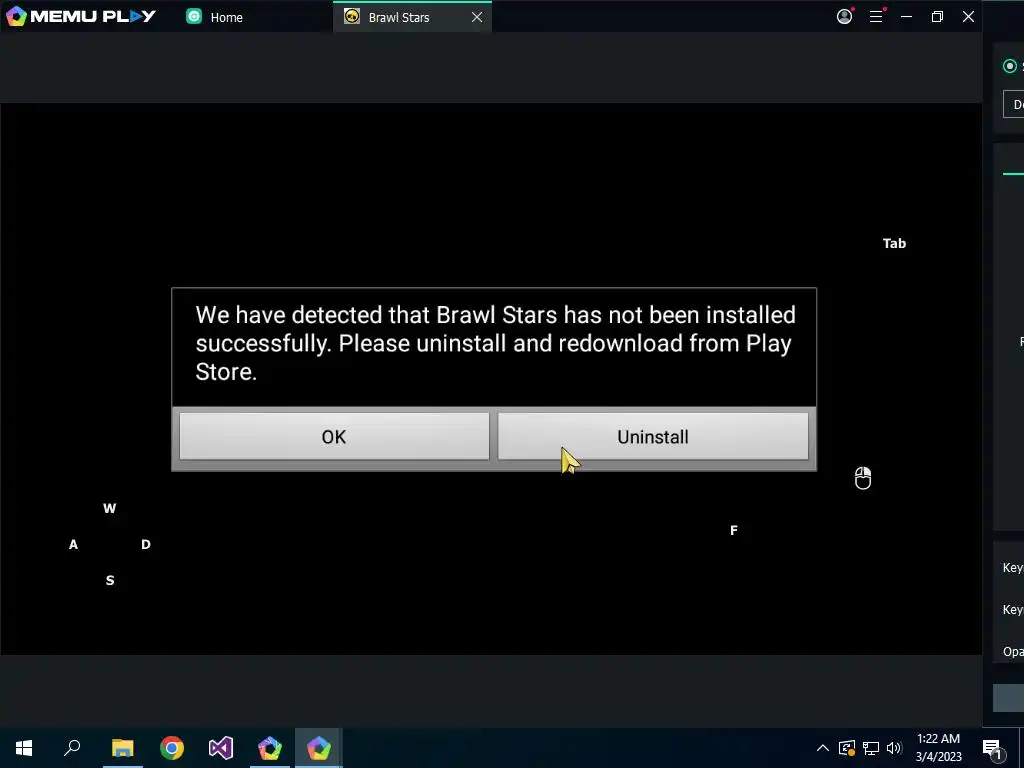Click the mouse key-mapping icon
This screenshot has height=768, width=1024.
[863, 478]
